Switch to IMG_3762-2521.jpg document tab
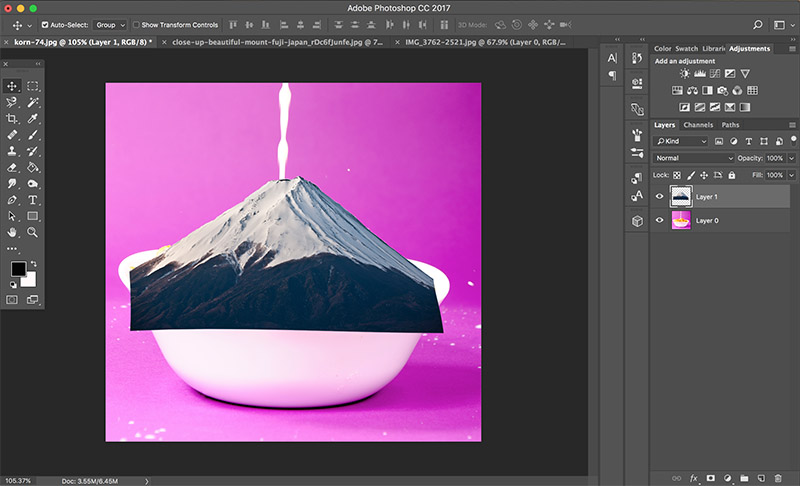The image size is (800, 486). pos(485,42)
